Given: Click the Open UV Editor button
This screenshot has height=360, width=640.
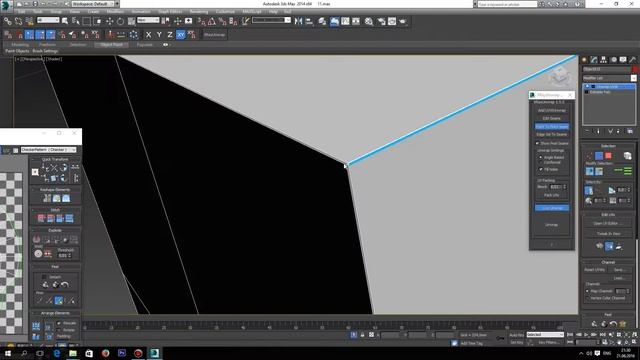Looking at the screenshot, I should click(608, 223).
